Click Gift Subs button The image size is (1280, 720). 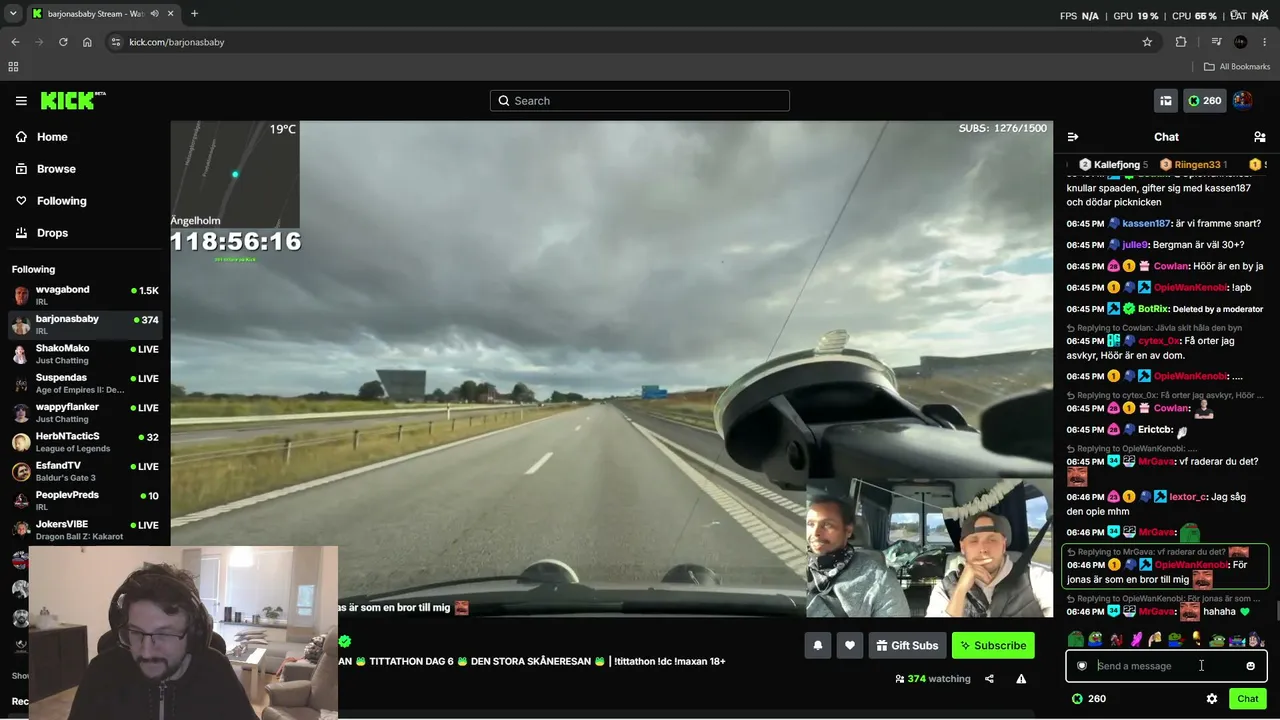(x=907, y=646)
